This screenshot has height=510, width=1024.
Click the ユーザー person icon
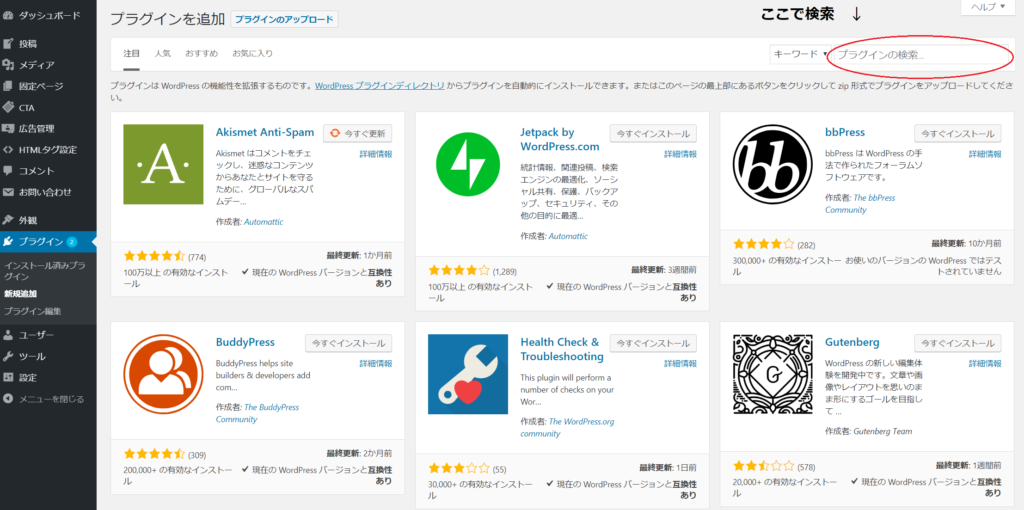[x=8, y=335]
